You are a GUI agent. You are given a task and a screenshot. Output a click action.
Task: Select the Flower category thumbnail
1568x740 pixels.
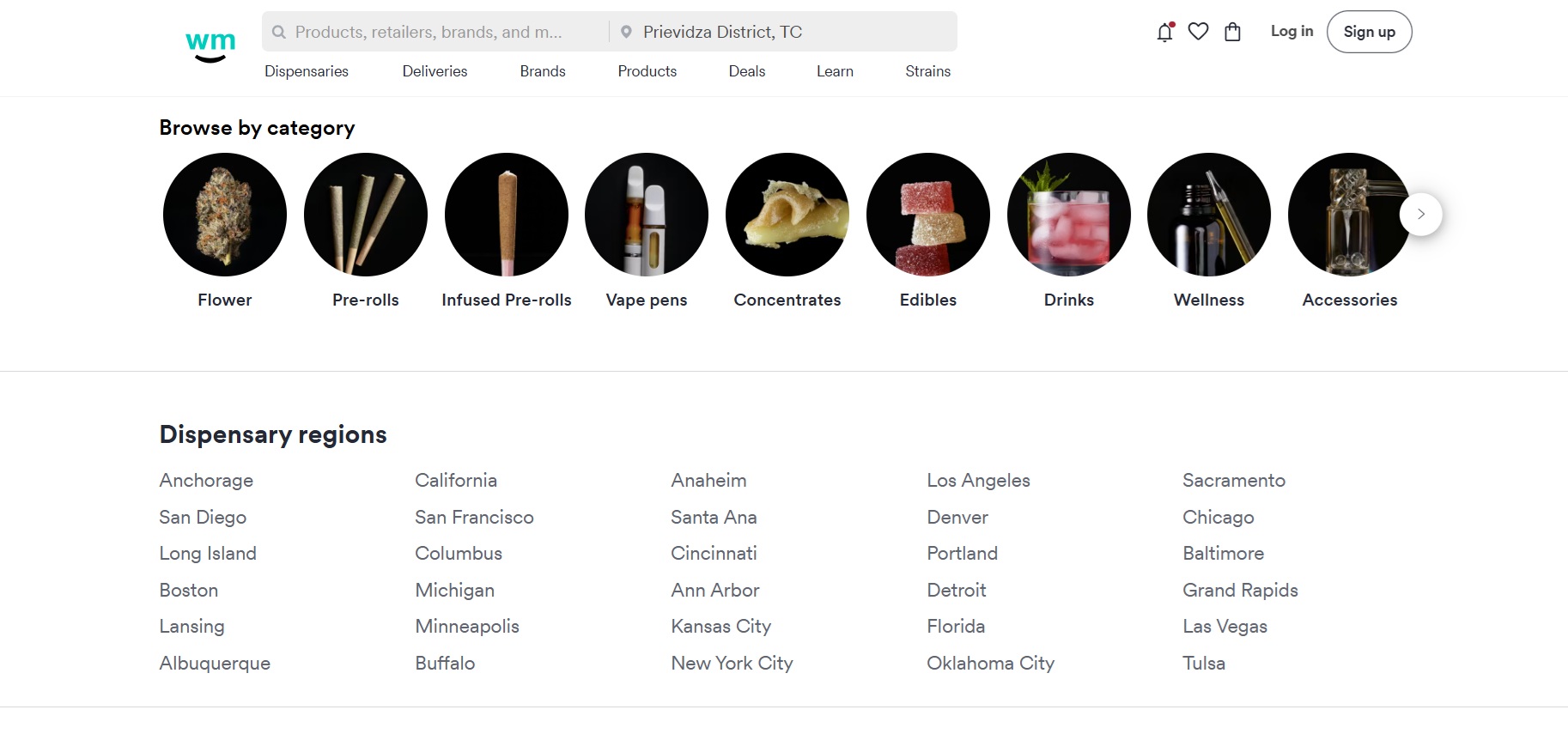click(x=224, y=214)
